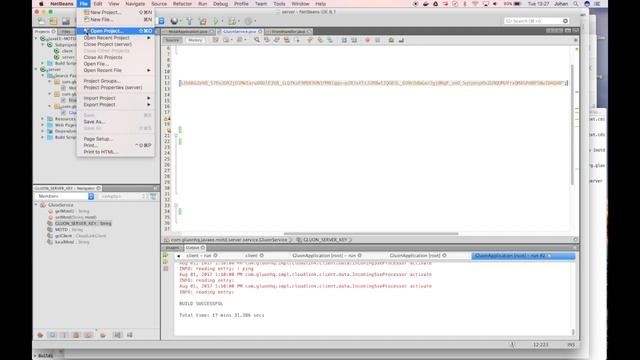This screenshot has width=640, height=360.
Task: Select the client output tab
Action: tap(253, 256)
